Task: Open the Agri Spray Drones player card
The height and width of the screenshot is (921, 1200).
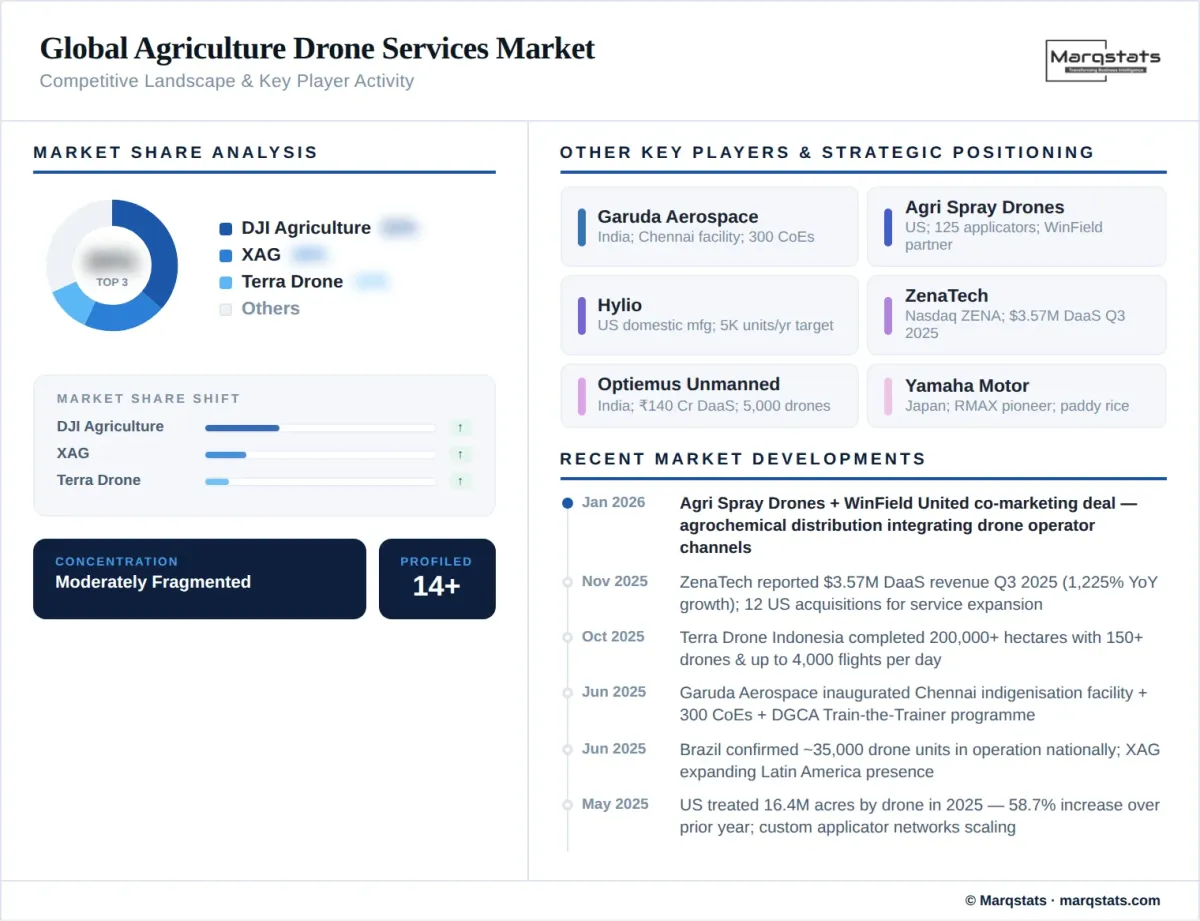Action: 1016,227
